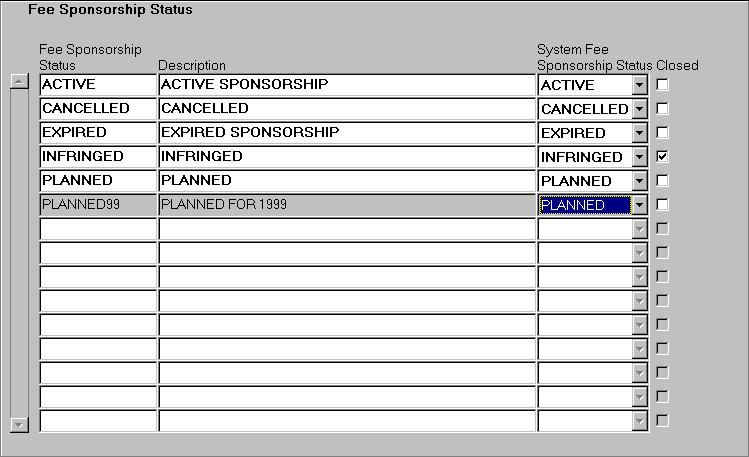Enable Closed checkbox for PLANNED99 row

coord(662,205)
